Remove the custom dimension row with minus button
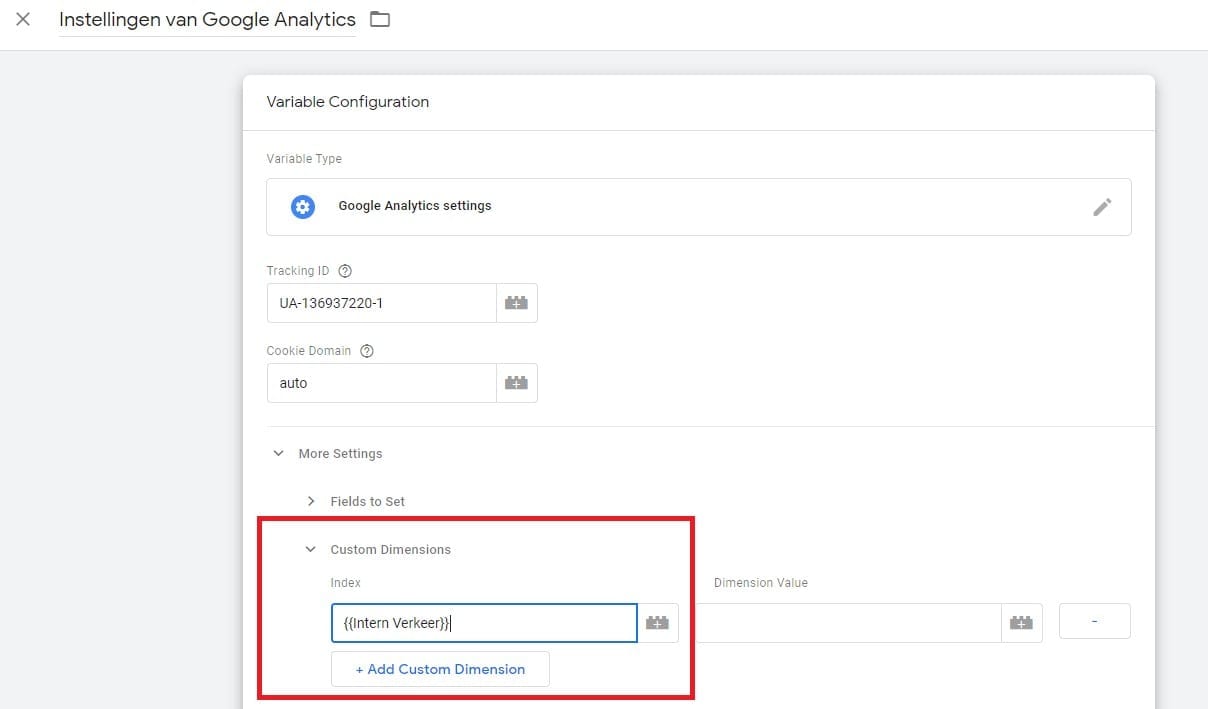1208x709 pixels. tap(1094, 621)
